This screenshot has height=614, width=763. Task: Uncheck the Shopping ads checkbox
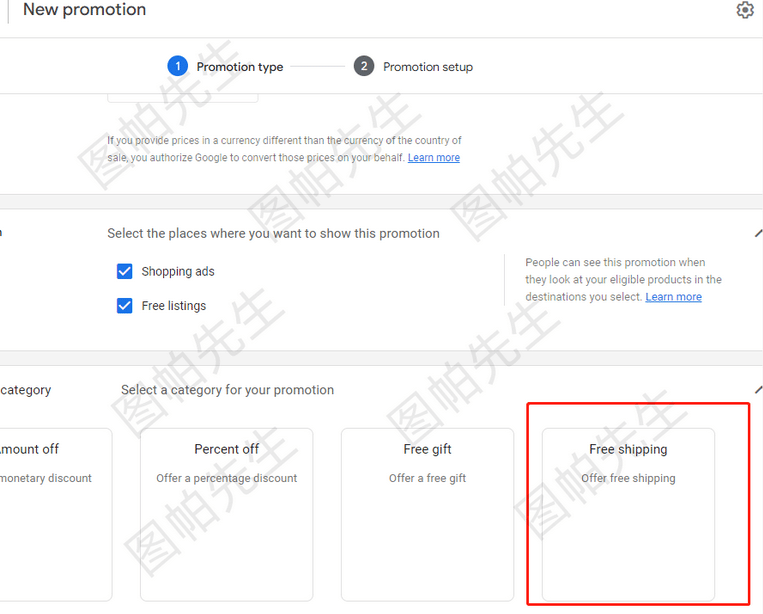point(125,271)
